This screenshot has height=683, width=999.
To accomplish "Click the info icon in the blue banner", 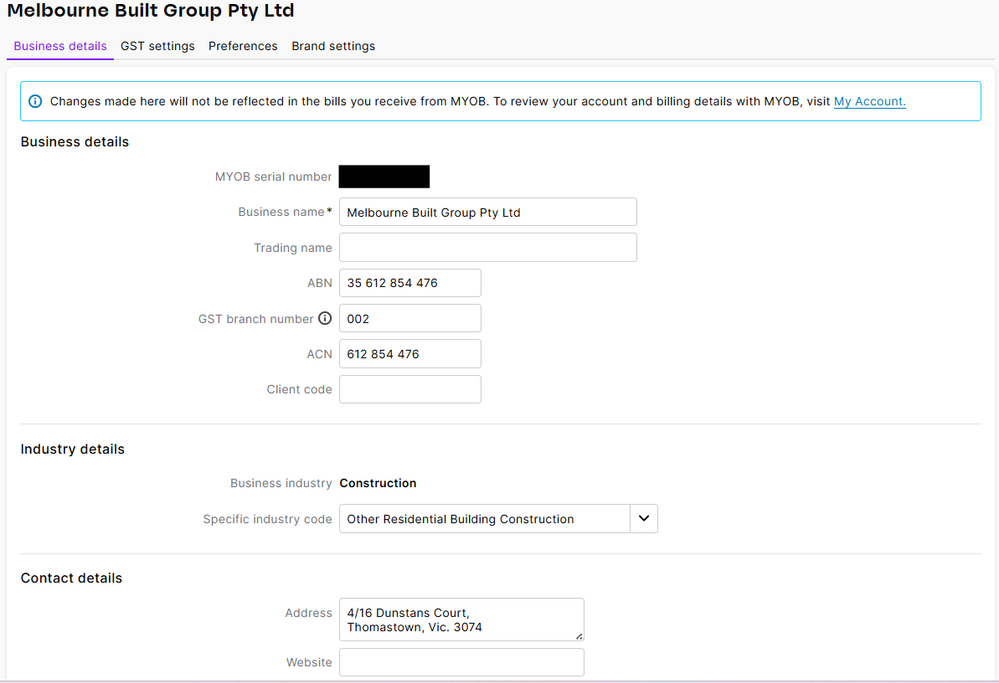I will click(x=35, y=101).
